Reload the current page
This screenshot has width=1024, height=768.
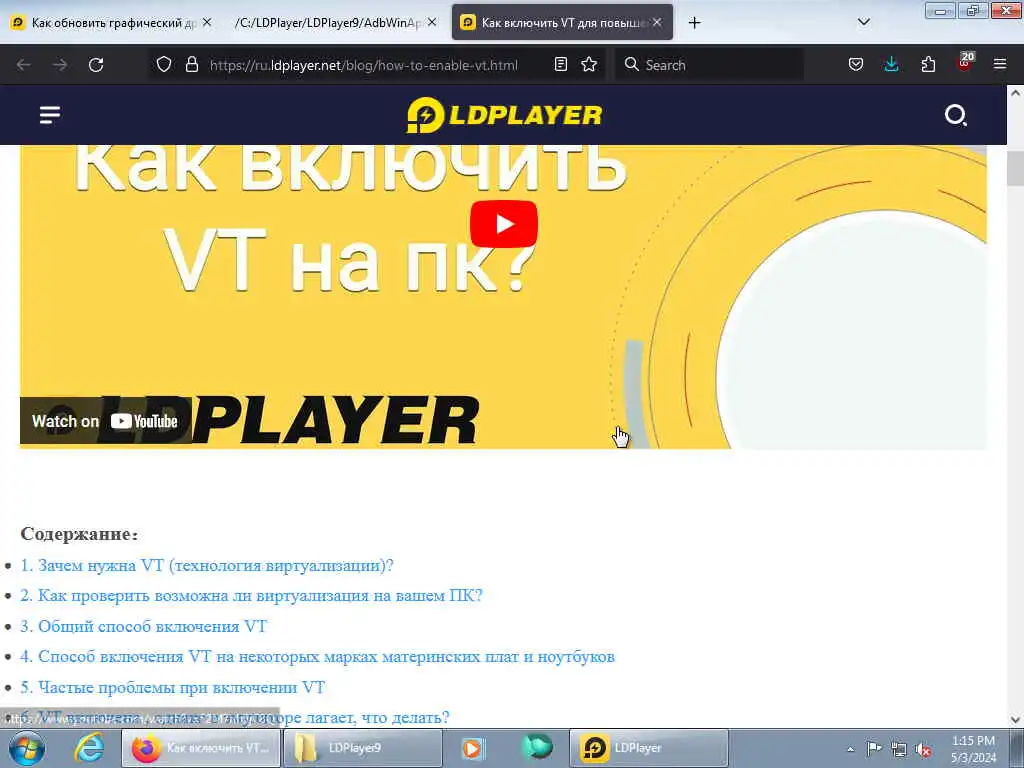96,65
